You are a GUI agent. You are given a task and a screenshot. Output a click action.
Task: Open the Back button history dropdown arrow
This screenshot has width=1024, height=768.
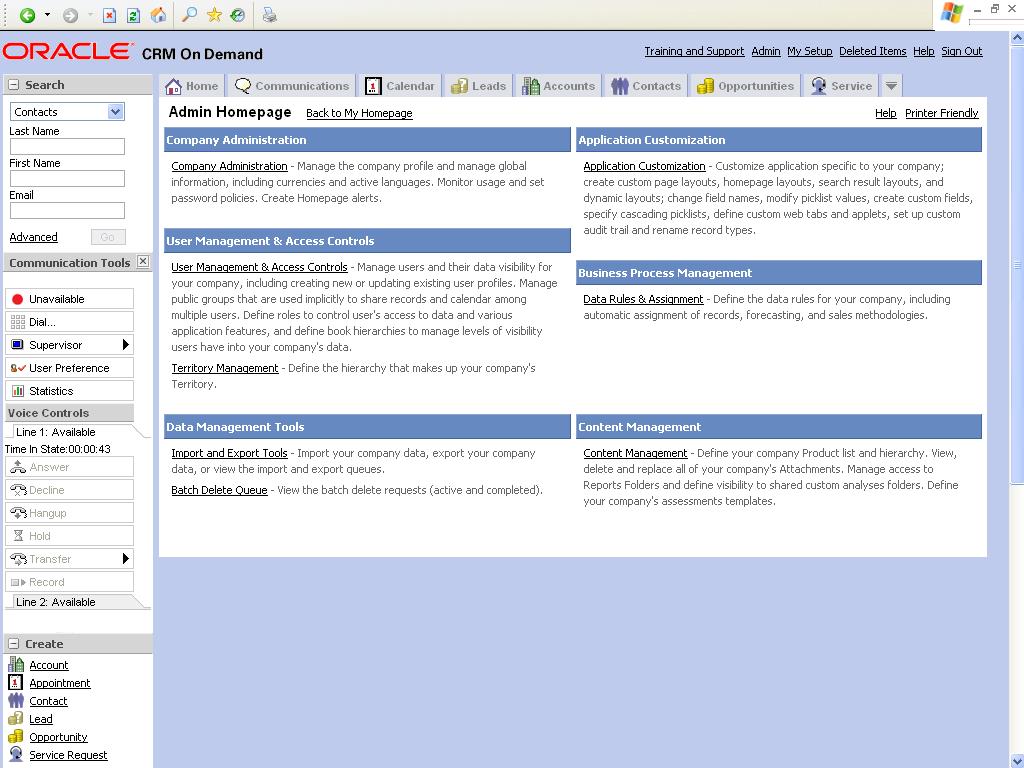point(47,15)
